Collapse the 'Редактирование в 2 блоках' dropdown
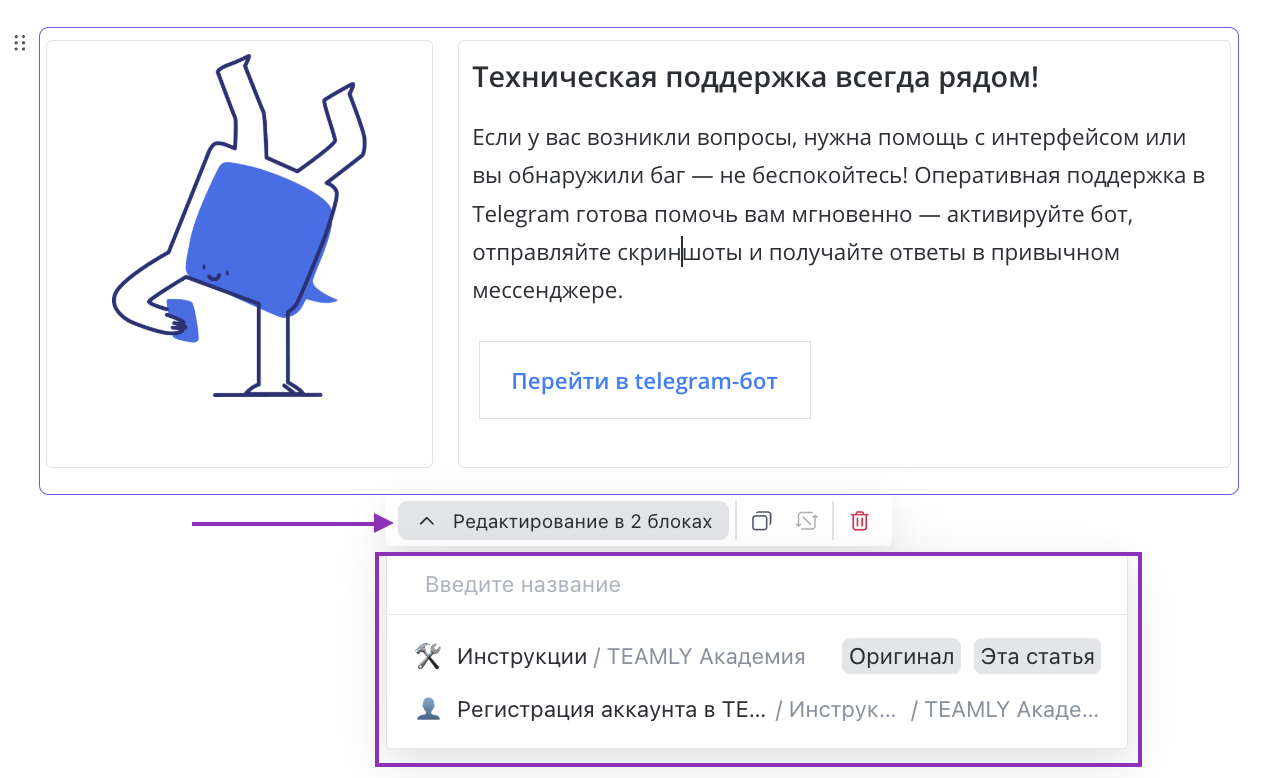The image size is (1282, 778). tap(563, 521)
